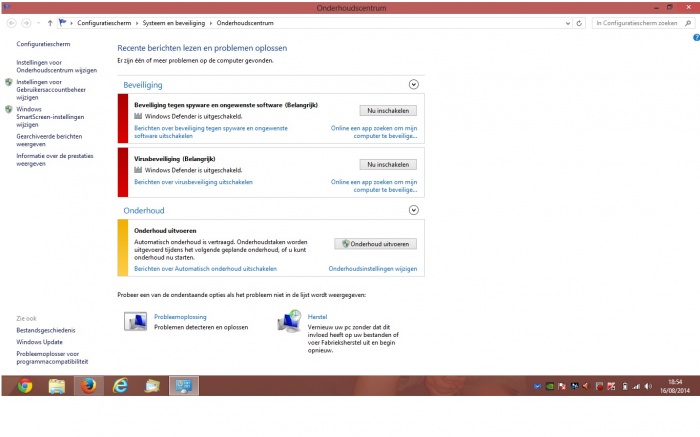The height and width of the screenshot is (437, 700).
Task: Click Berichten over virusbeveiliging uitschakelen
Action: pos(193,182)
